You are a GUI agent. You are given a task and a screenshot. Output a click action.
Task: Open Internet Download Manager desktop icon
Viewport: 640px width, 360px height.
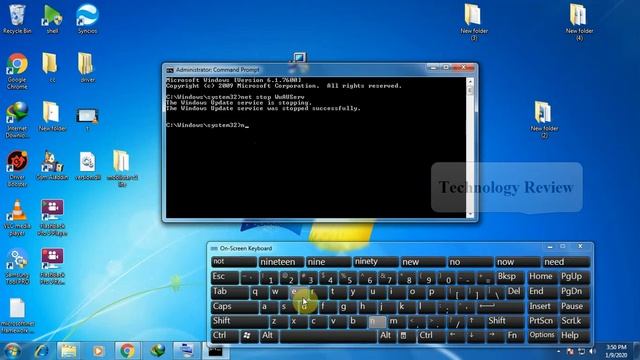[17, 120]
